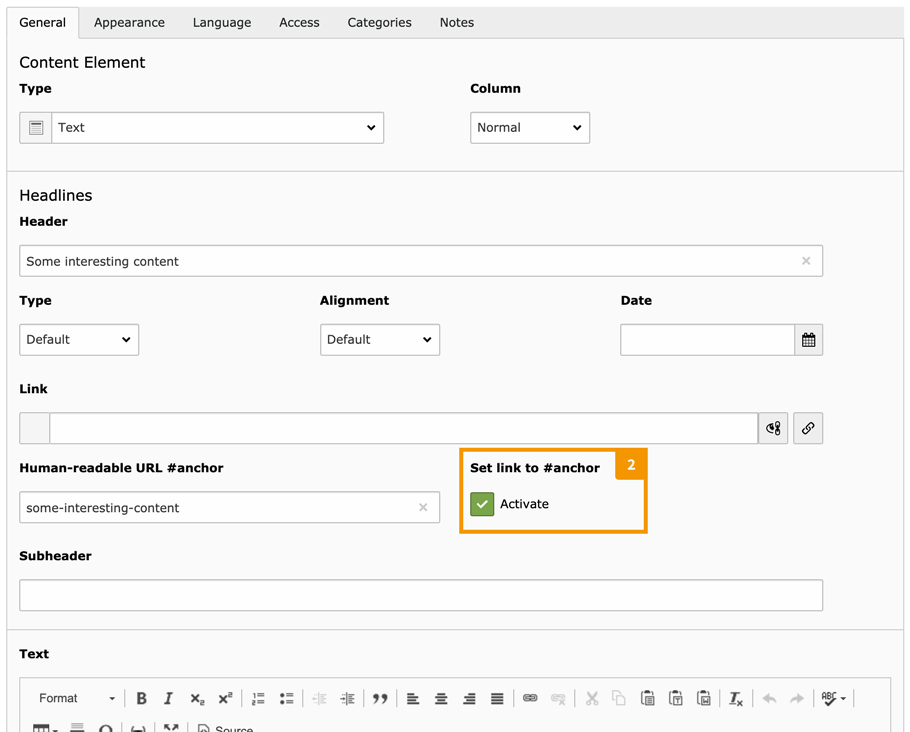Undo the last edit
The image size is (910, 732).
(770, 698)
